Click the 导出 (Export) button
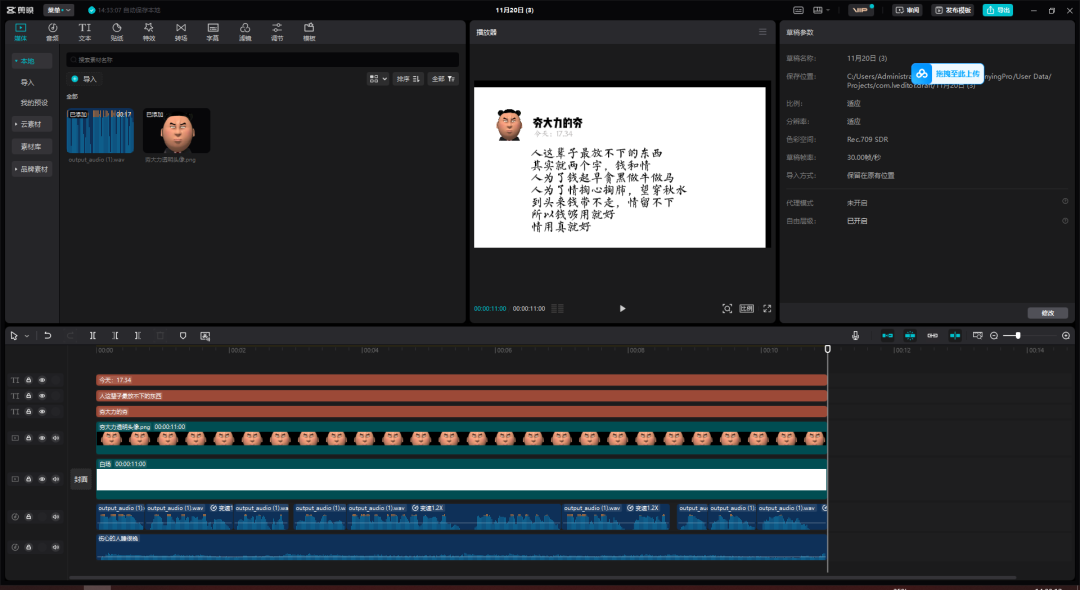Screen dimensions: 1080x590 (997, 10)
